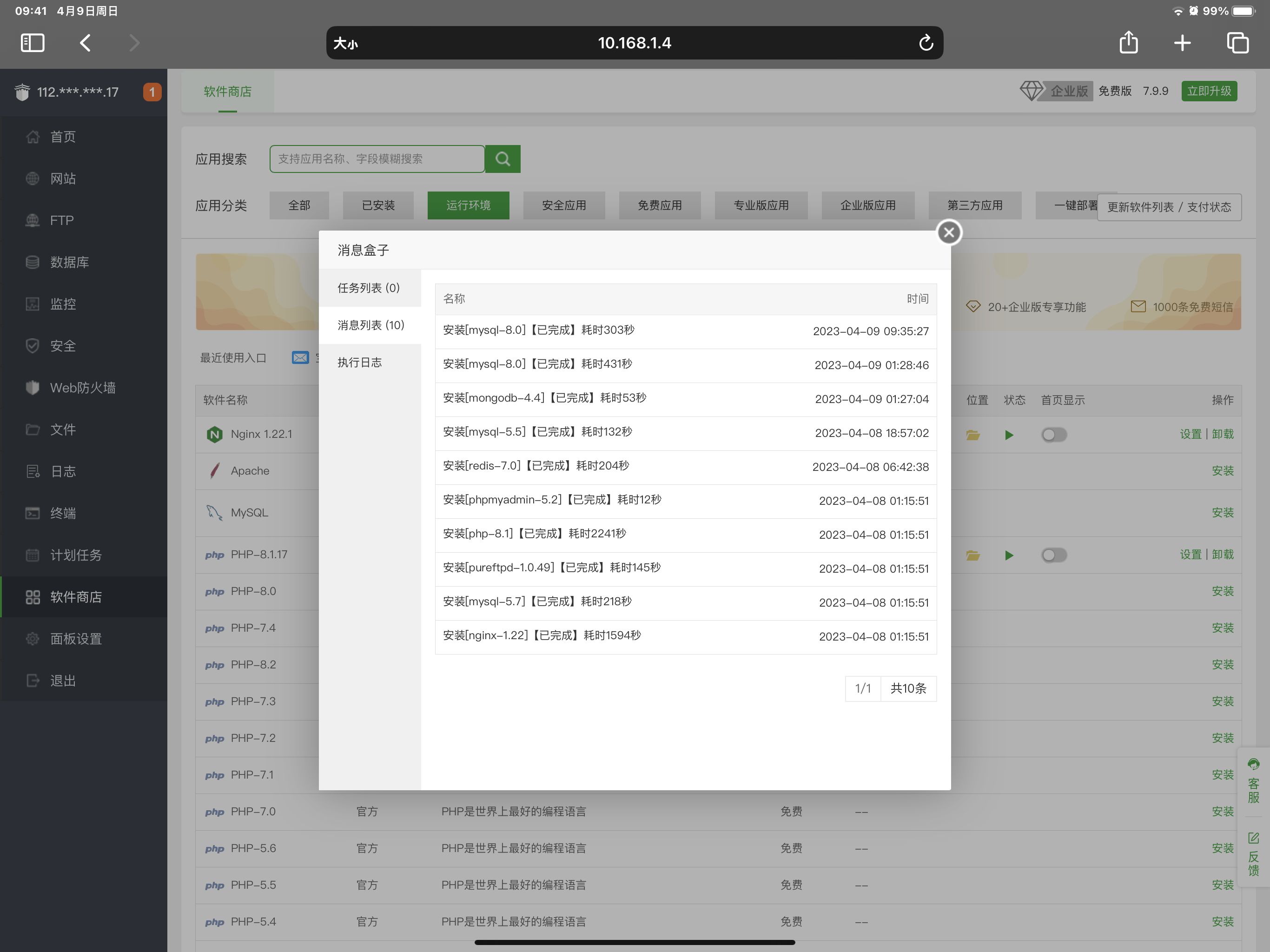Screen dimensions: 1270x952
Task: Click 卸载 link for Nginx row
Action: (x=1223, y=434)
